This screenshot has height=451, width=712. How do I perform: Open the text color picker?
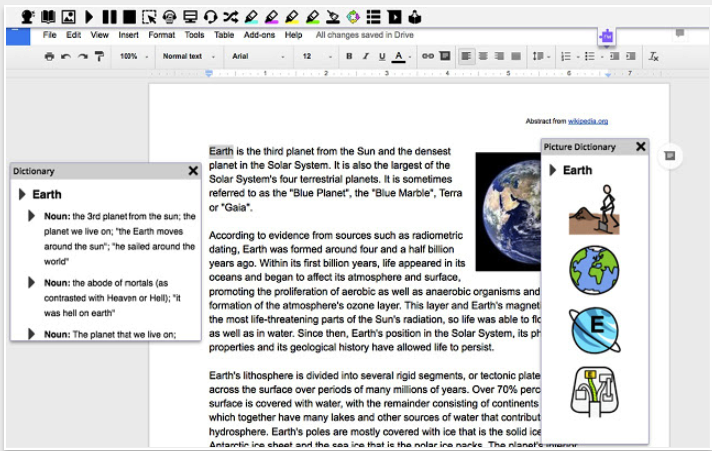pos(399,57)
